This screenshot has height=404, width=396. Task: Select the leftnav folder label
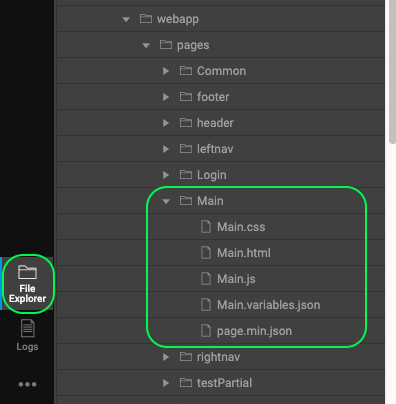tap(215, 149)
